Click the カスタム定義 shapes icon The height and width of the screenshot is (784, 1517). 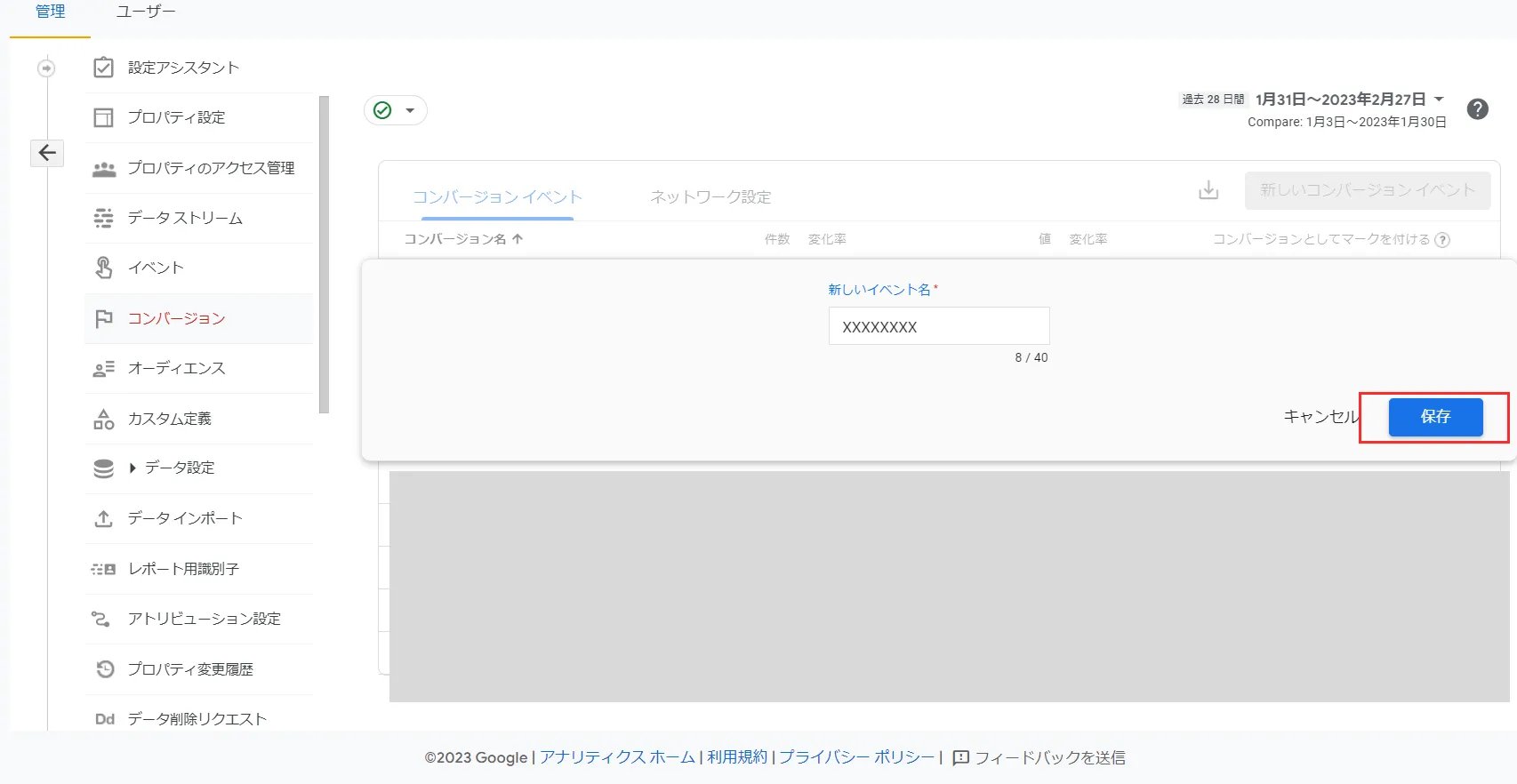[x=103, y=419]
